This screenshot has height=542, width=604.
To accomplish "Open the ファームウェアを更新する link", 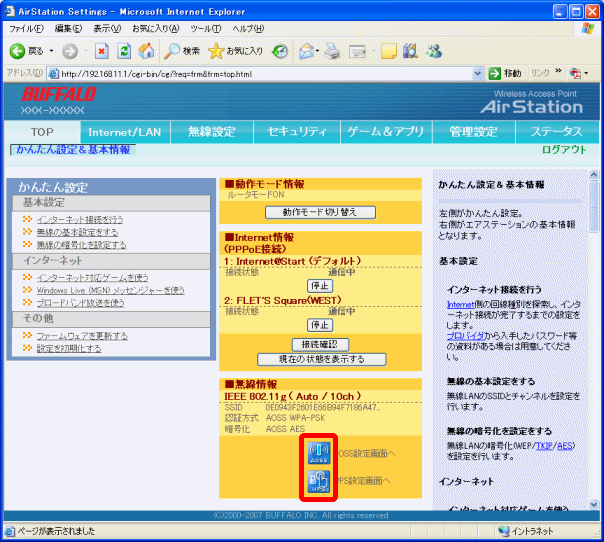I will [82, 335].
